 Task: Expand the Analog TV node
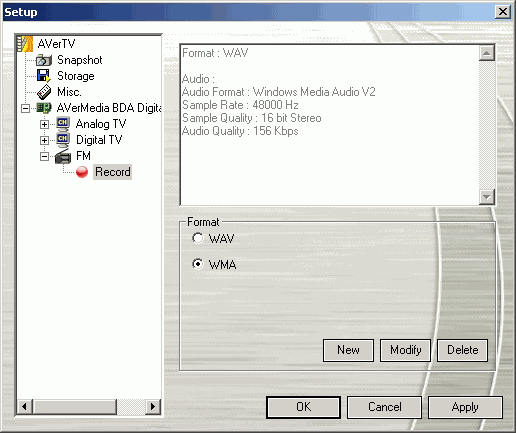[x=44, y=124]
